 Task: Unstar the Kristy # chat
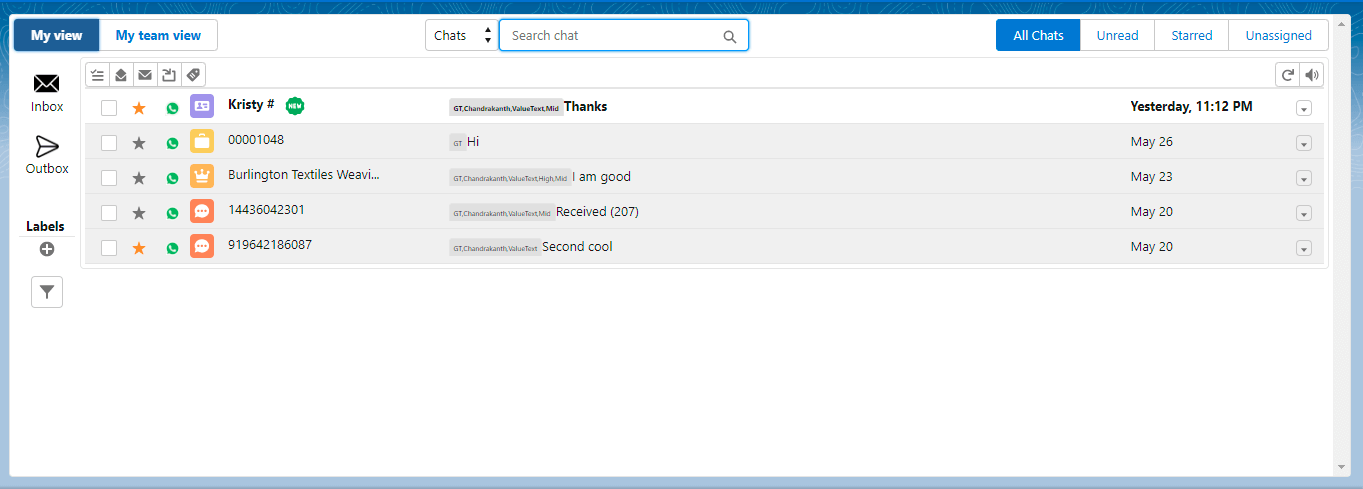[x=139, y=108]
